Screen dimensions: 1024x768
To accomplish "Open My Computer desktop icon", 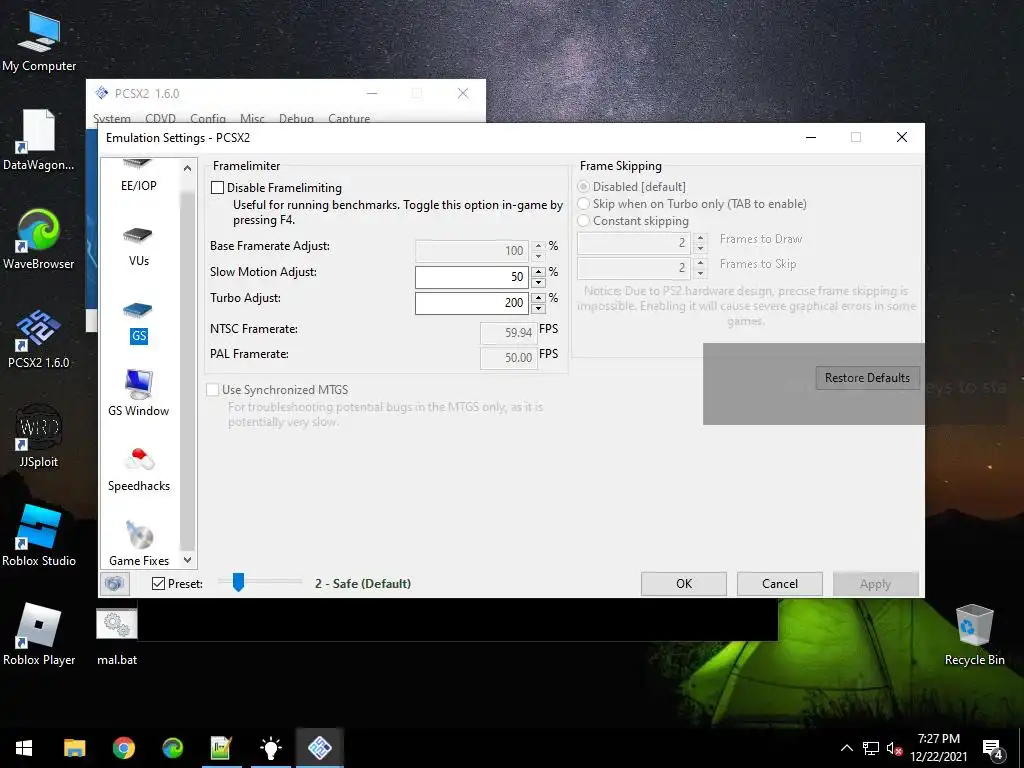I will pos(39,41).
